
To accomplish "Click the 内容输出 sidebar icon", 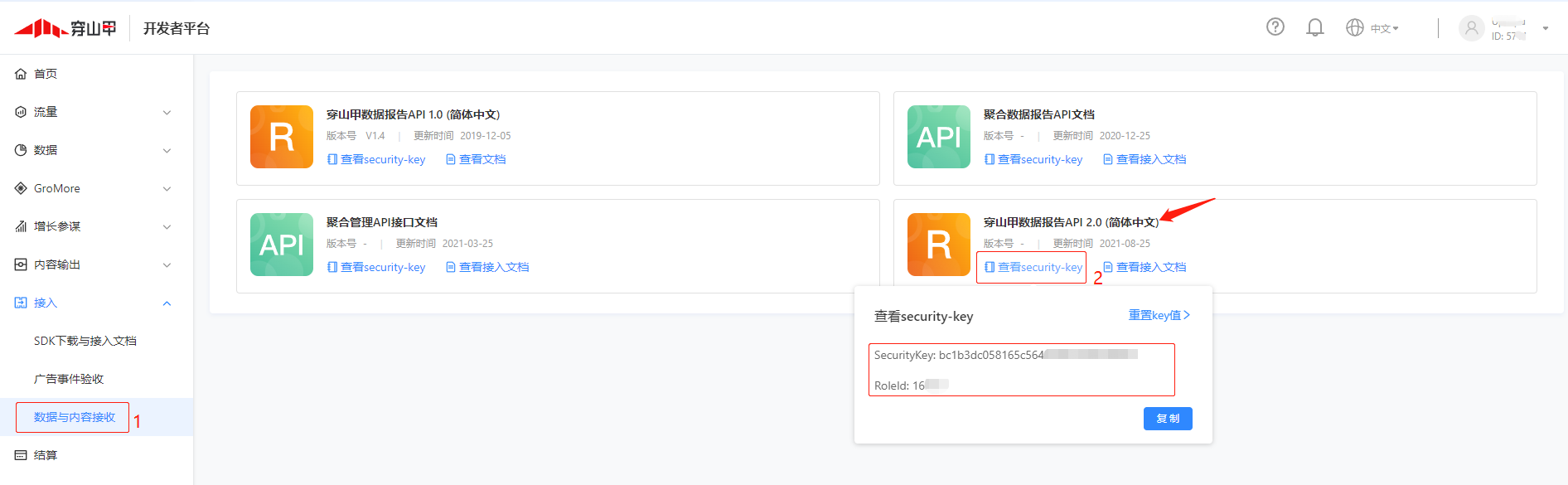I will pos(21,264).
